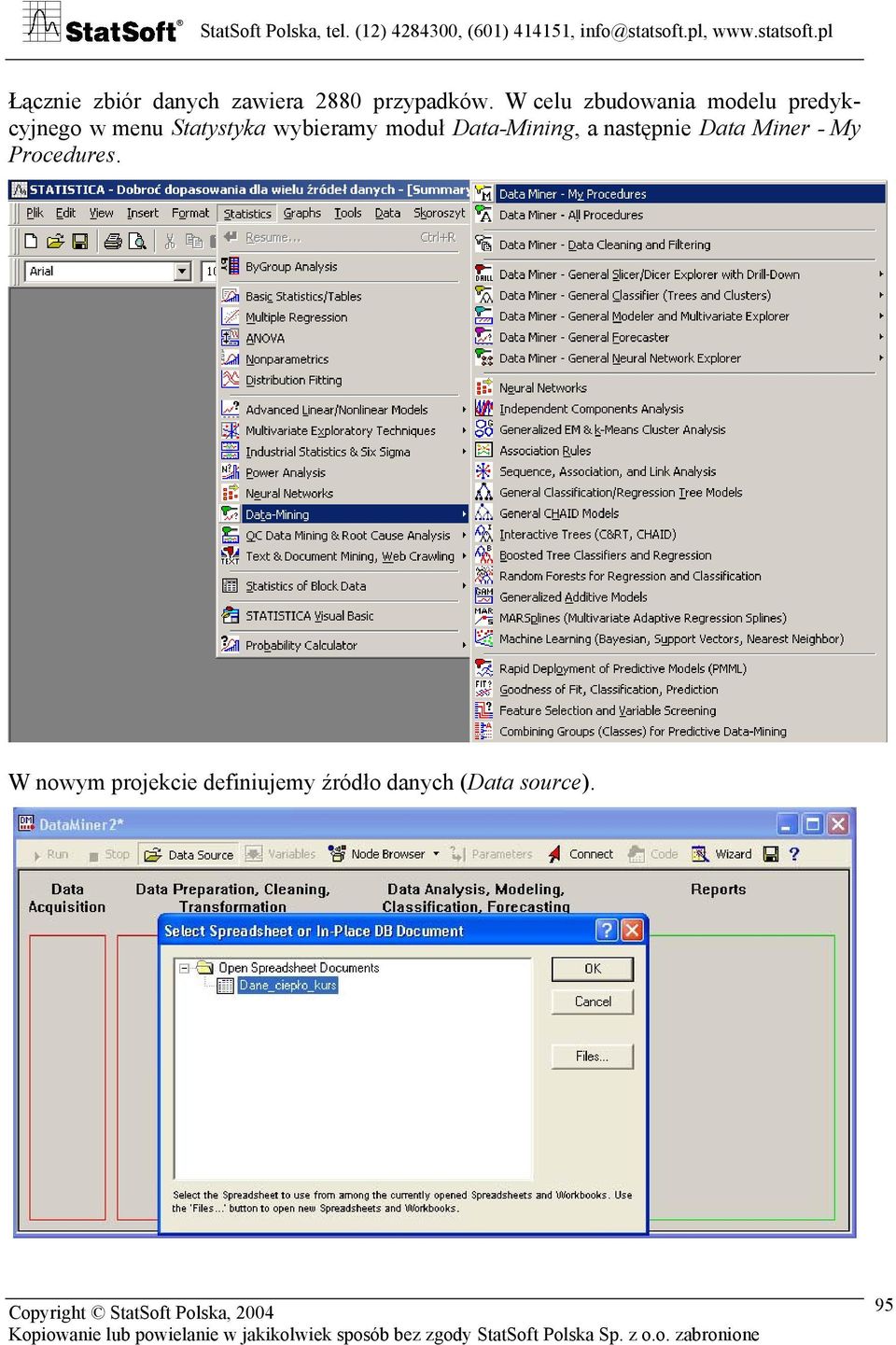Click the STATISTICA Visual Basic icon

pos(230,615)
